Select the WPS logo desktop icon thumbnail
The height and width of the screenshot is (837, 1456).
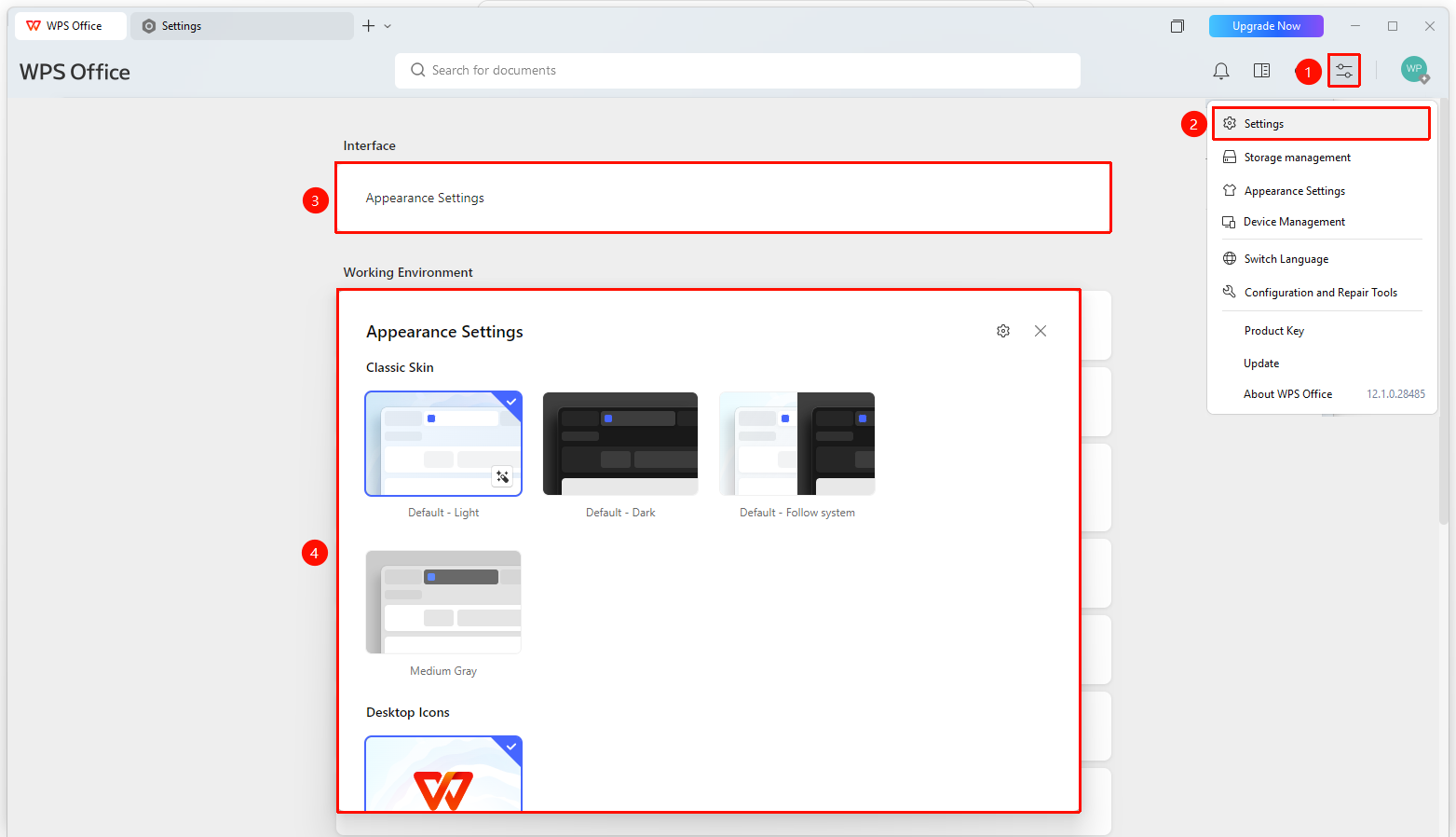[443, 774]
